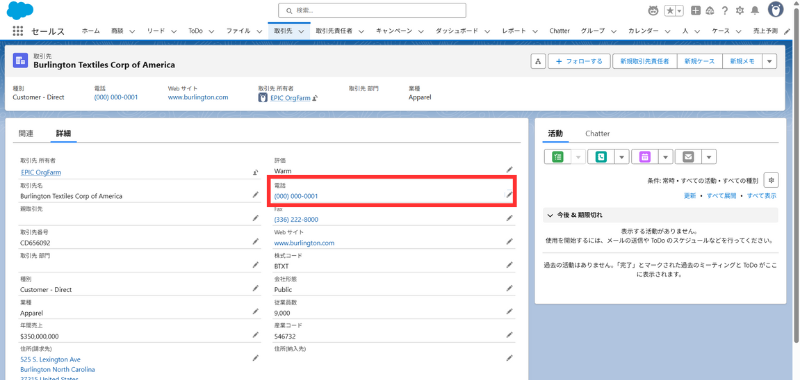The width and height of the screenshot is (800, 380).
Task: Edit 電話 field in details via pencil
Action: click(x=509, y=194)
